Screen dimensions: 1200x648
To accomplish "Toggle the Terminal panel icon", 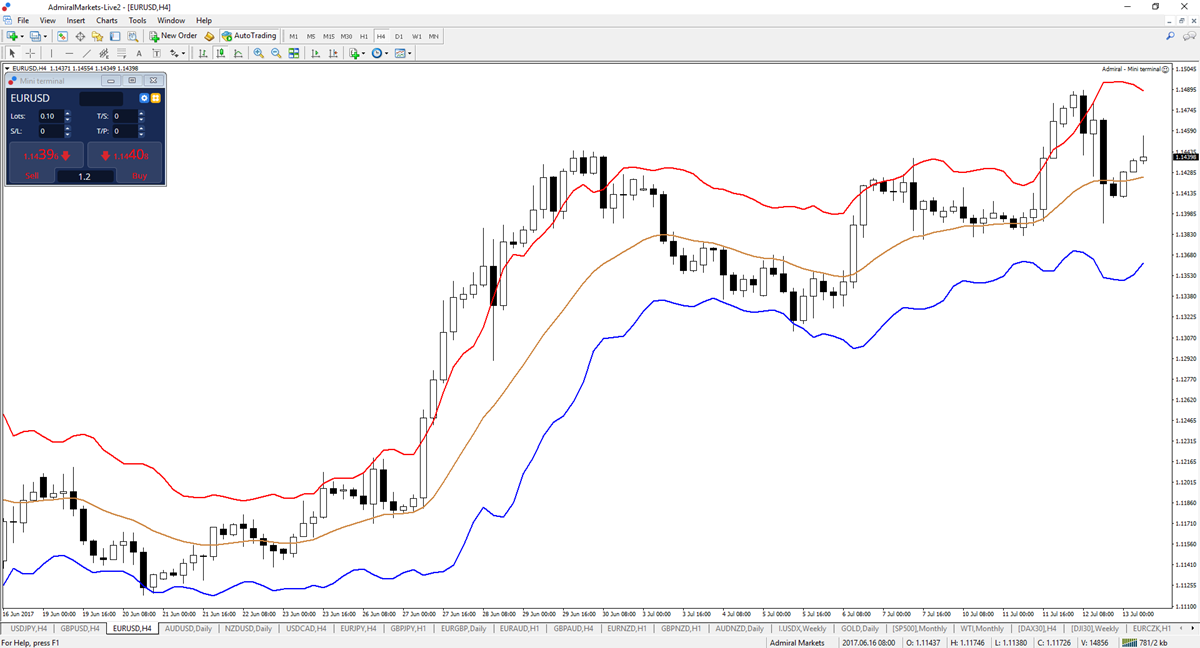I will click(115, 35).
